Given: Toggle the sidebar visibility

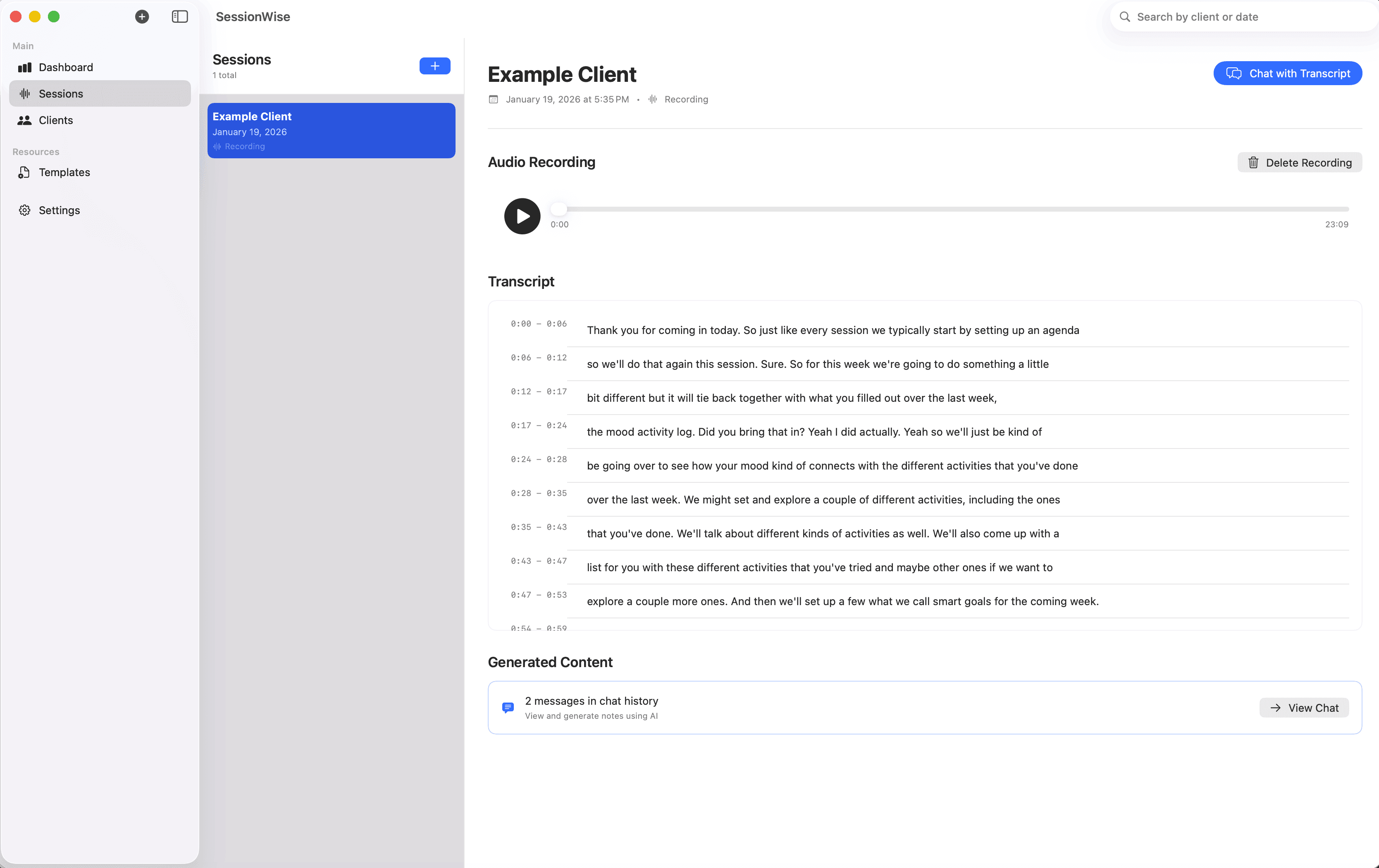Looking at the screenshot, I should (x=179, y=17).
